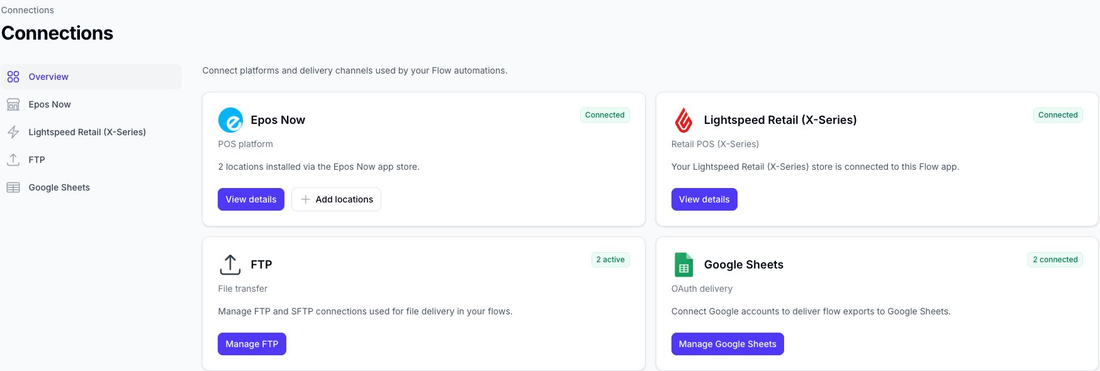Click Connected badge on Epos Now card
The width and height of the screenshot is (1100, 371).
(x=605, y=115)
